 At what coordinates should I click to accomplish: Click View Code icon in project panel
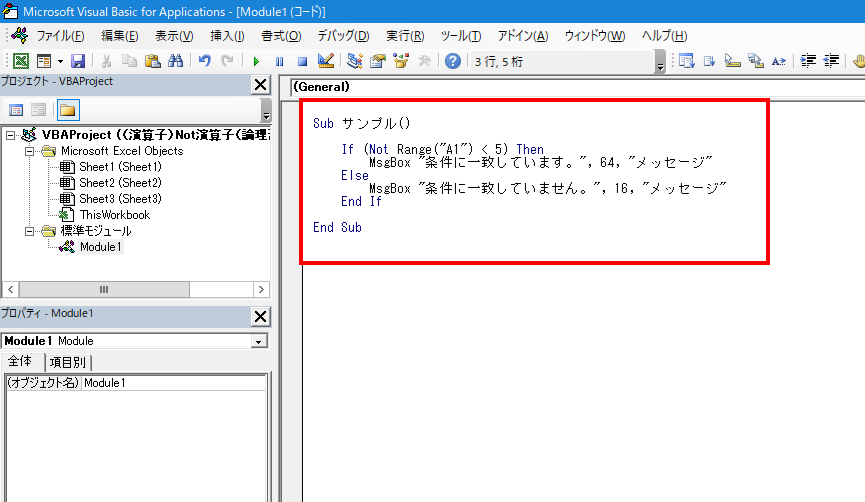16,110
